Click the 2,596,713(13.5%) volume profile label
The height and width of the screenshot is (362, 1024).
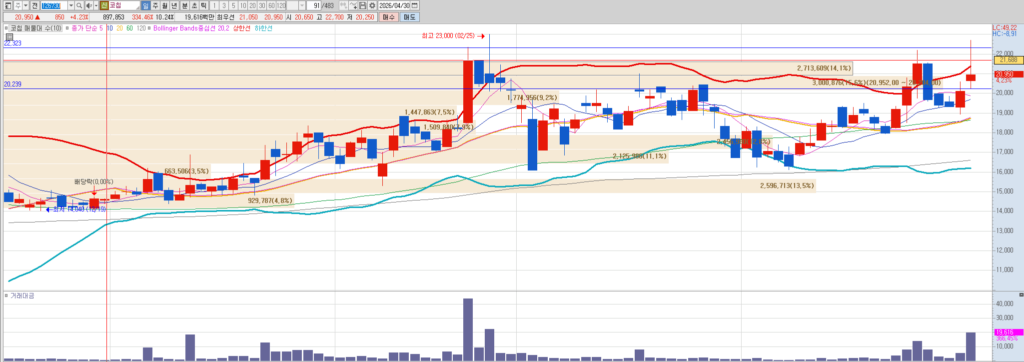(787, 186)
